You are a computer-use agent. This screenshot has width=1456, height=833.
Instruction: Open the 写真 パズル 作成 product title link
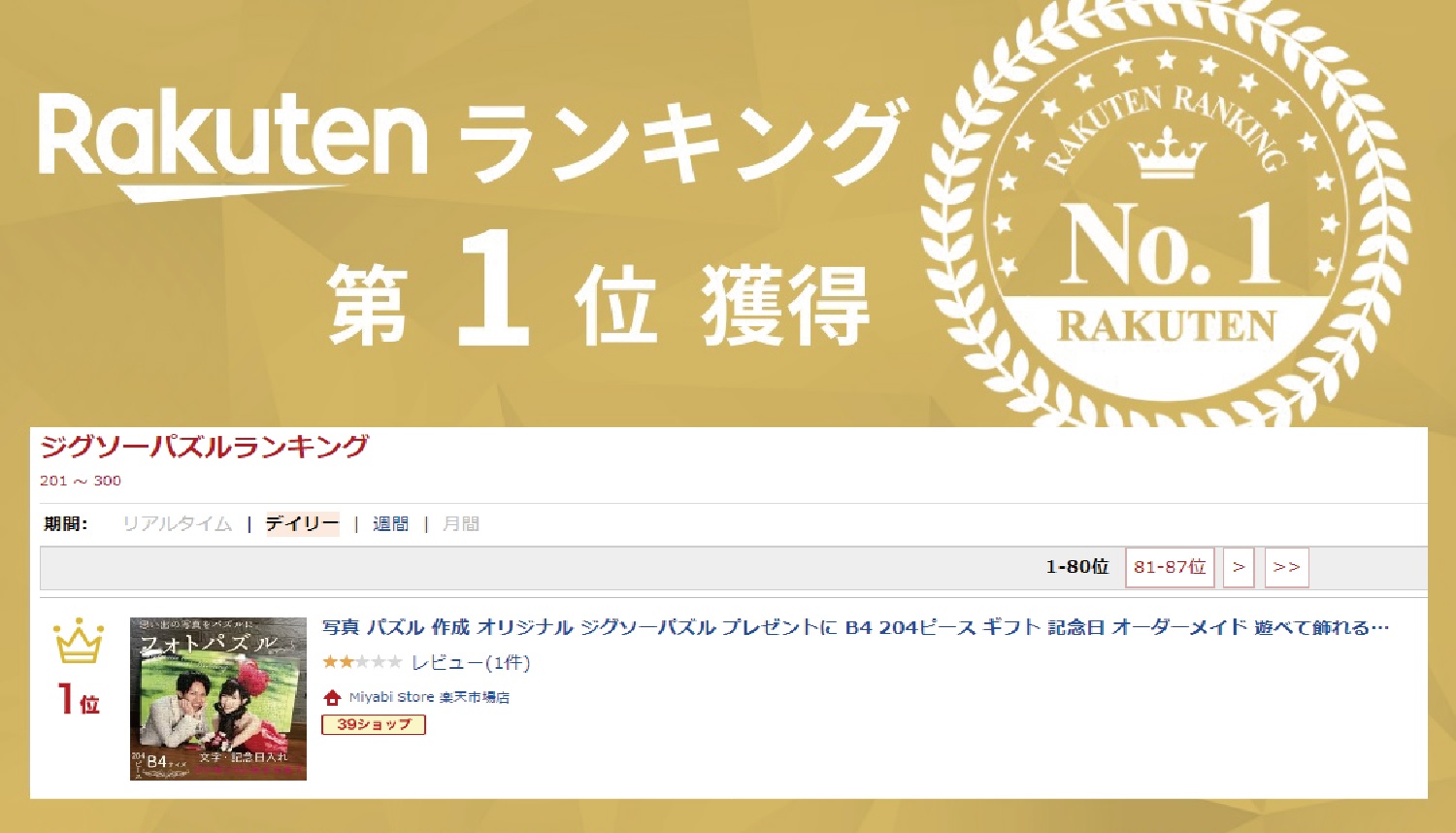(x=854, y=628)
